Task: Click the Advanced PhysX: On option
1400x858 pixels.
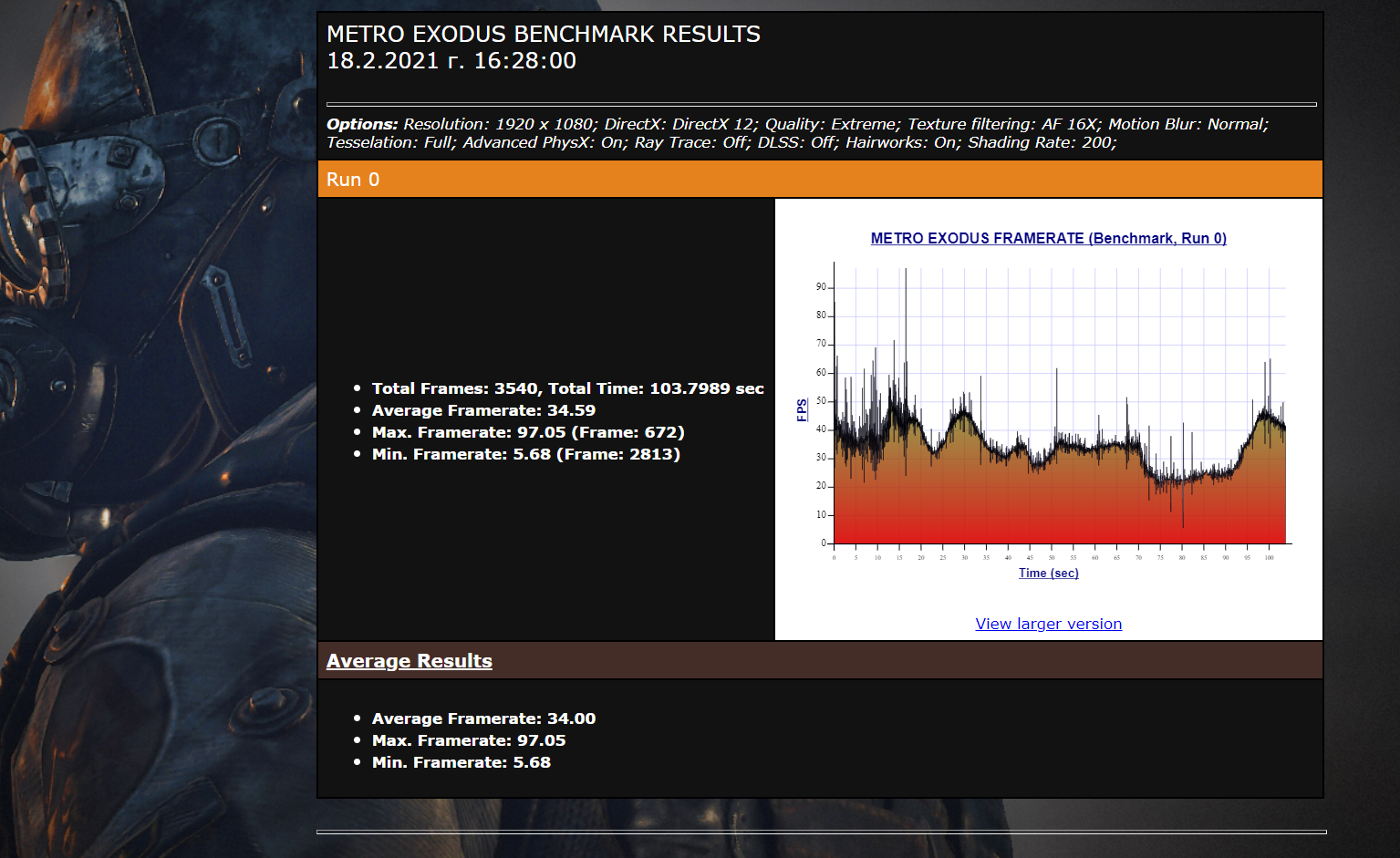Action: (545, 142)
